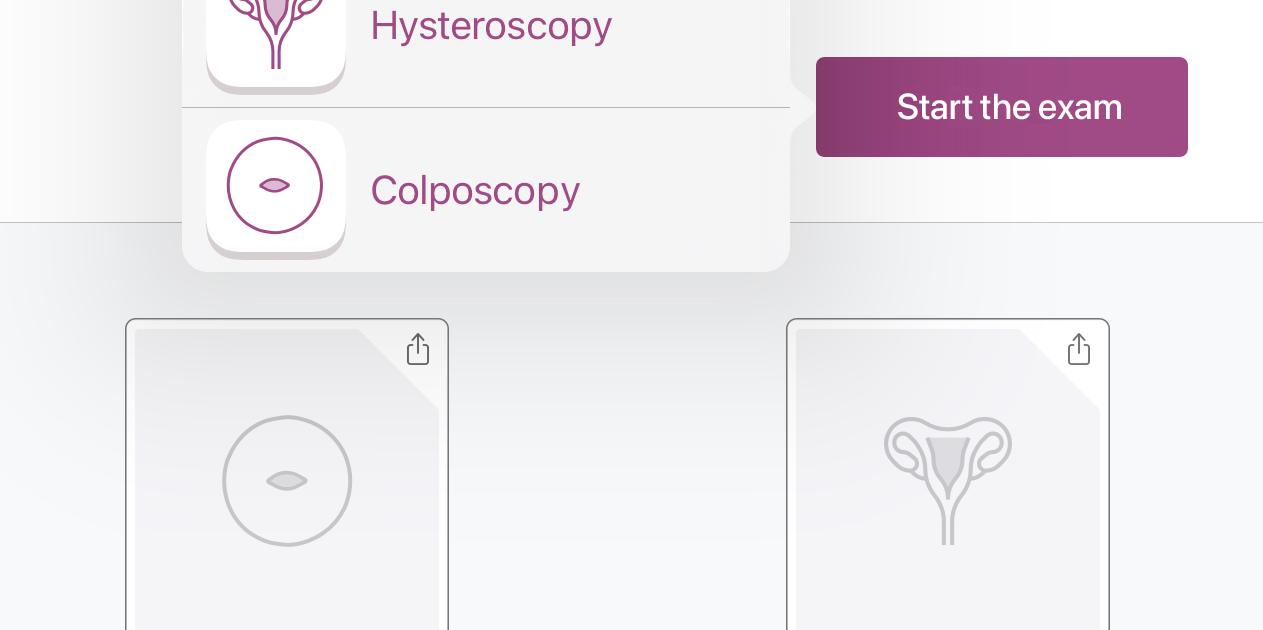Click the grey uterus icon in the right document
1263x630 pixels.
(948, 481)
